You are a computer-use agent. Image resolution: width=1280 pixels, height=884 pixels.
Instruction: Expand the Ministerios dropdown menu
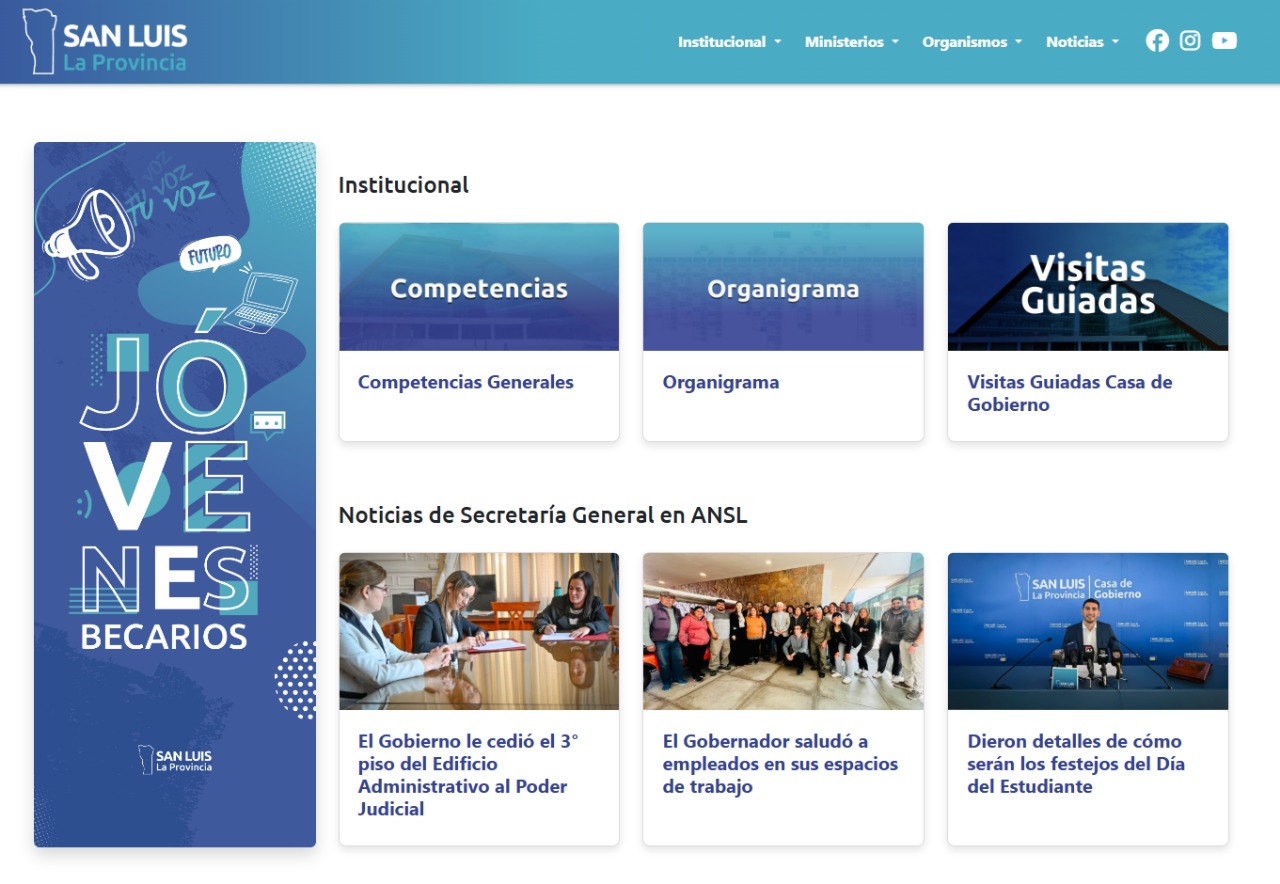pos(851,42)
